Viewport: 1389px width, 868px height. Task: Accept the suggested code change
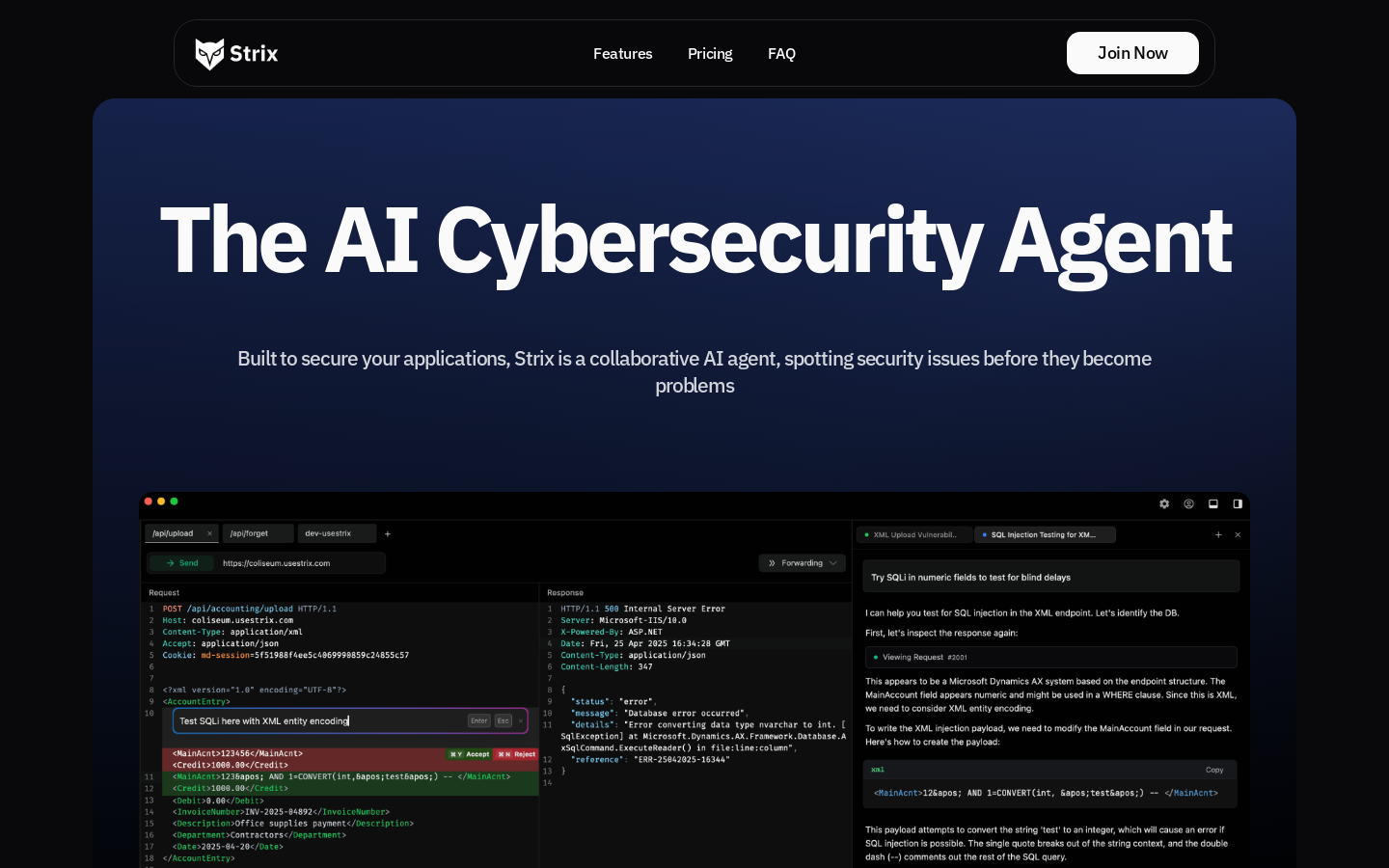click(x=469, y=754)
